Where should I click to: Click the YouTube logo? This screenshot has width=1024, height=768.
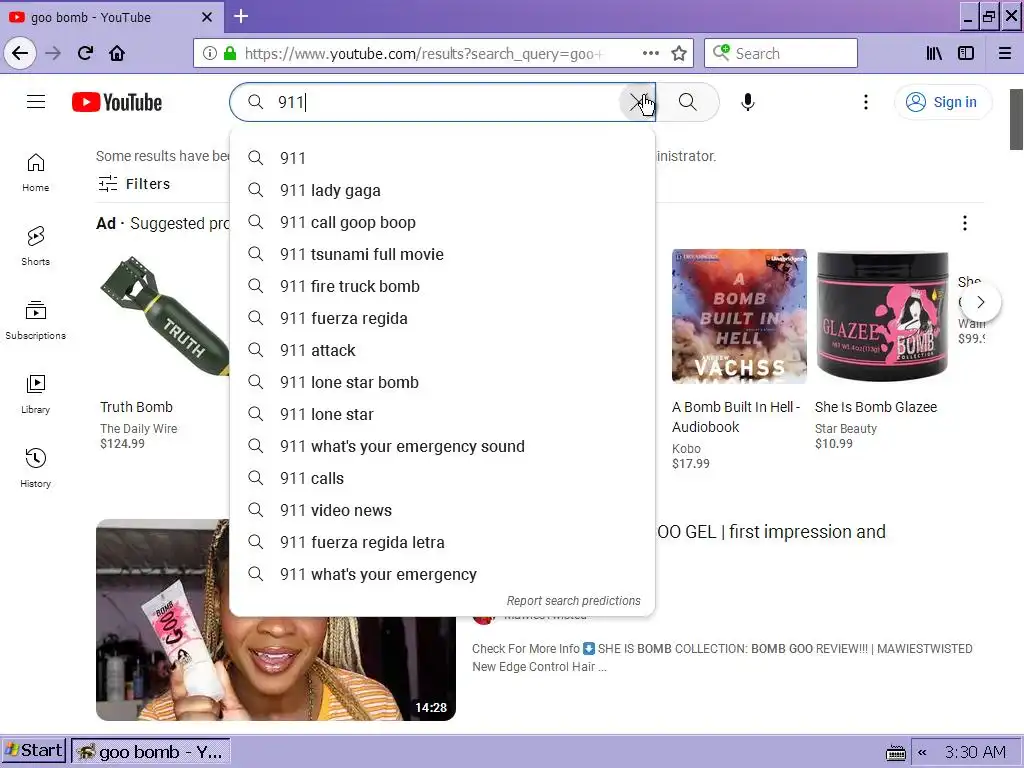pos(117,103)
